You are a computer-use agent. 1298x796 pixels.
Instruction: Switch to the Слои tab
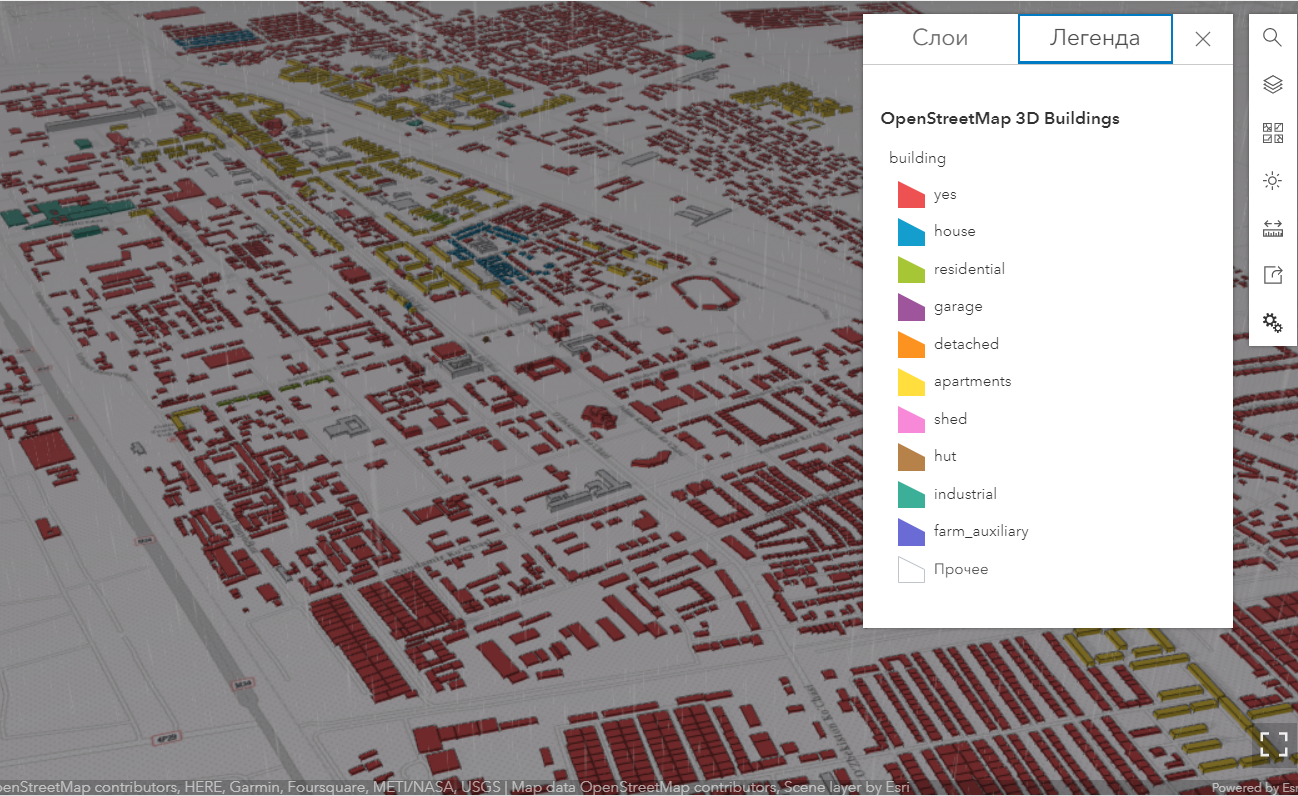tap(940, 39)
